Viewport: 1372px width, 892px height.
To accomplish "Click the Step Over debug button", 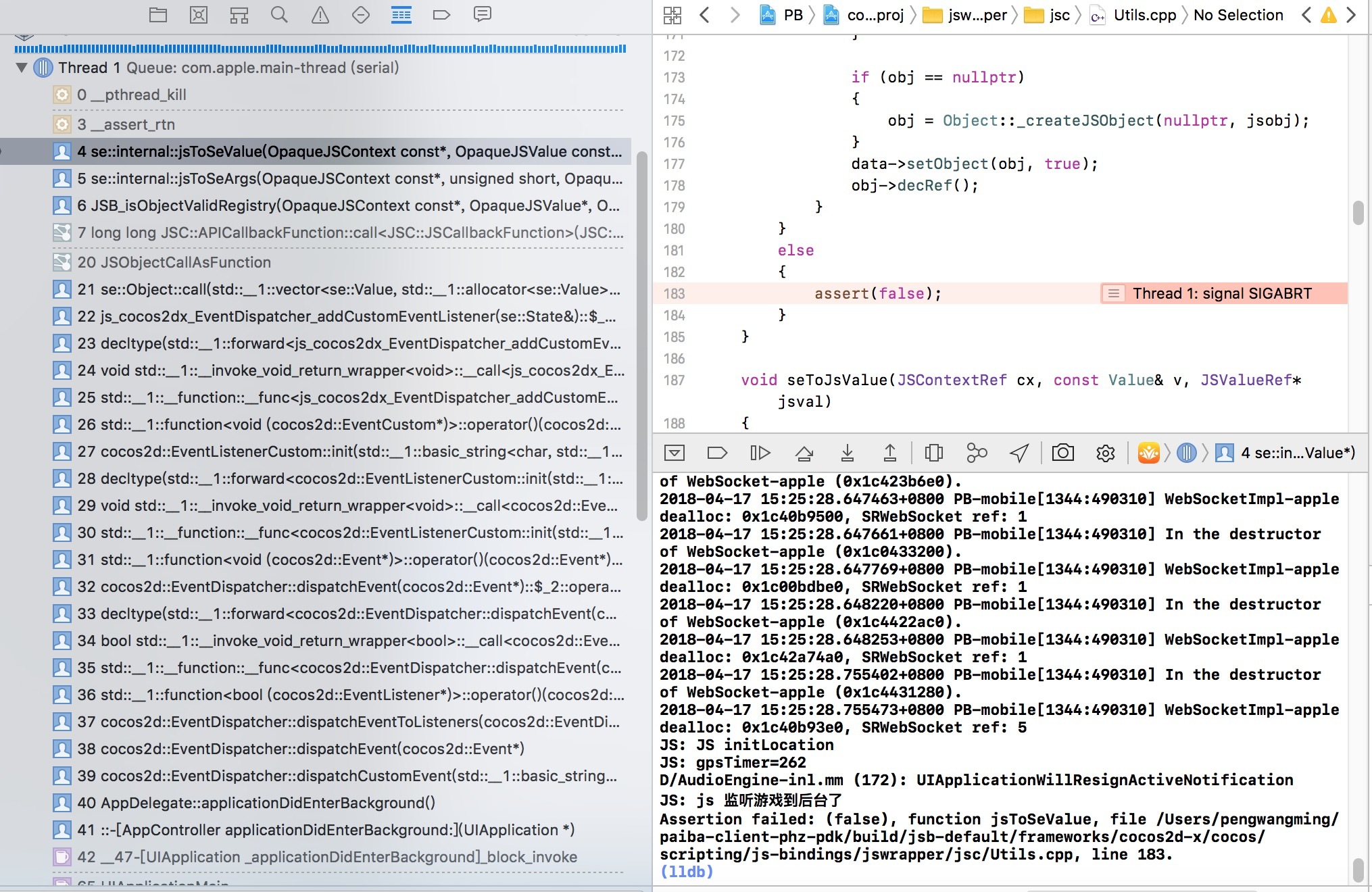I will pyautogui.click(x=804, y=453).
